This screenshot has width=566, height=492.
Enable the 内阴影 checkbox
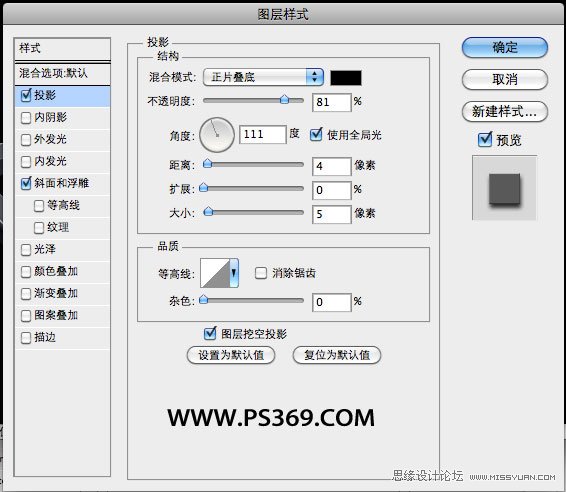coord(26,118)
